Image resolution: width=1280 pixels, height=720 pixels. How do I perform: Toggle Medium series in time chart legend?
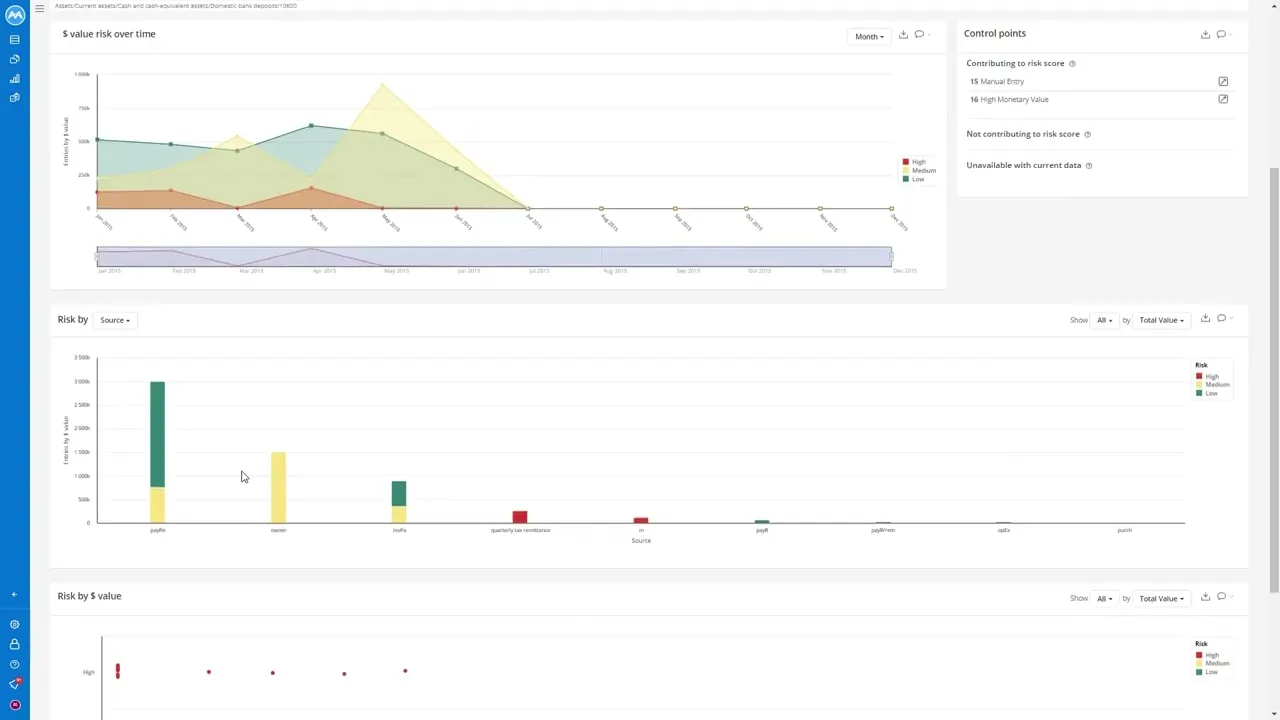(919, 170)
